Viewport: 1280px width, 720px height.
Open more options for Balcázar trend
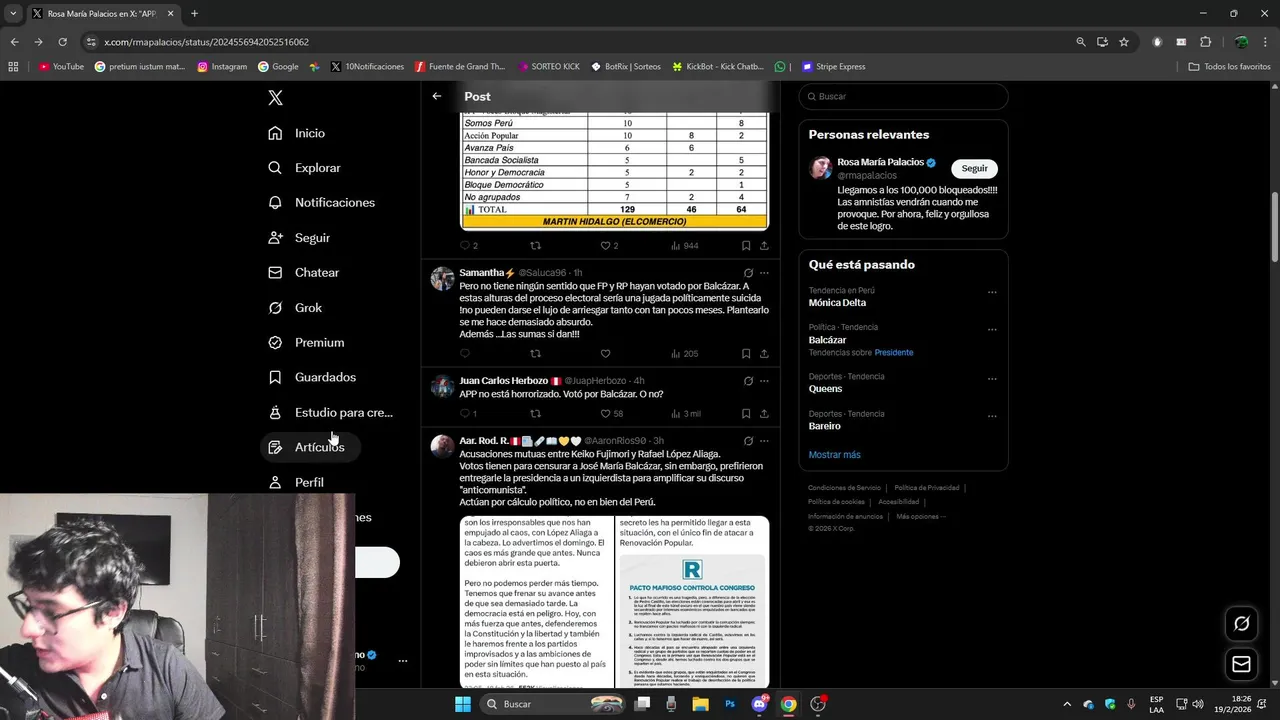click(x=992, y=330)
